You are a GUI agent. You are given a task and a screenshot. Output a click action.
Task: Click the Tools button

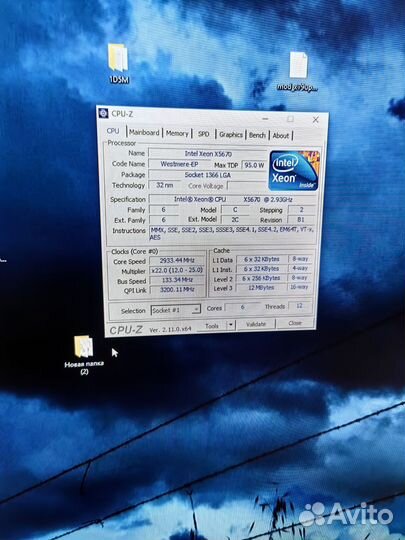click(212, 325)
